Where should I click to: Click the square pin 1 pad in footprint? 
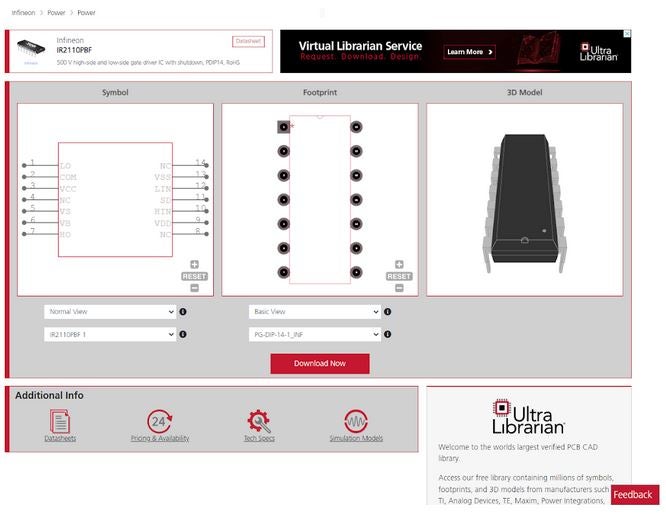283,127
